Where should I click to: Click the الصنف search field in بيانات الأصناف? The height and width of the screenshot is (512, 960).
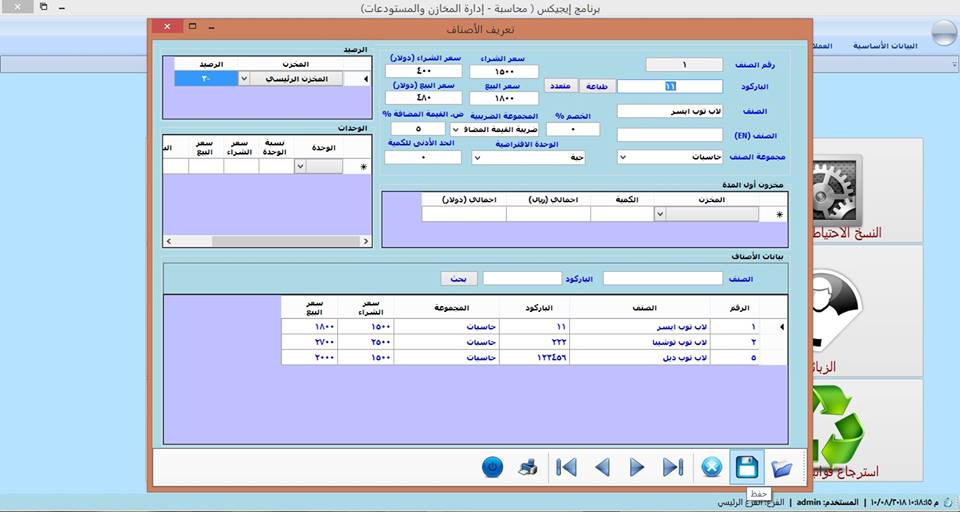point(663,279)
